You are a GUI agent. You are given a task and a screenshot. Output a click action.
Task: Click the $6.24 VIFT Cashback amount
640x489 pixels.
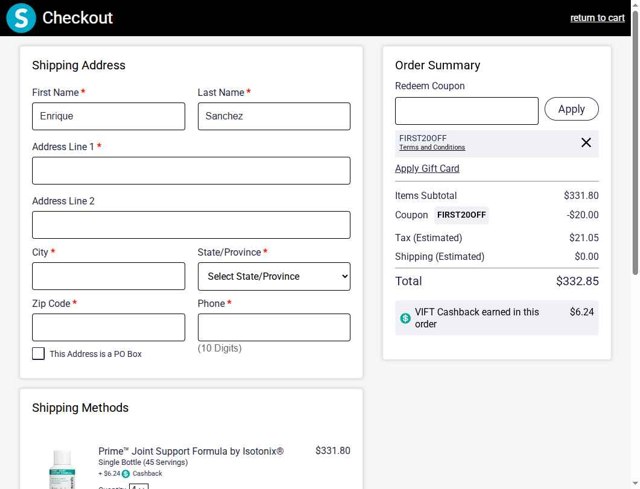[582, 312]
